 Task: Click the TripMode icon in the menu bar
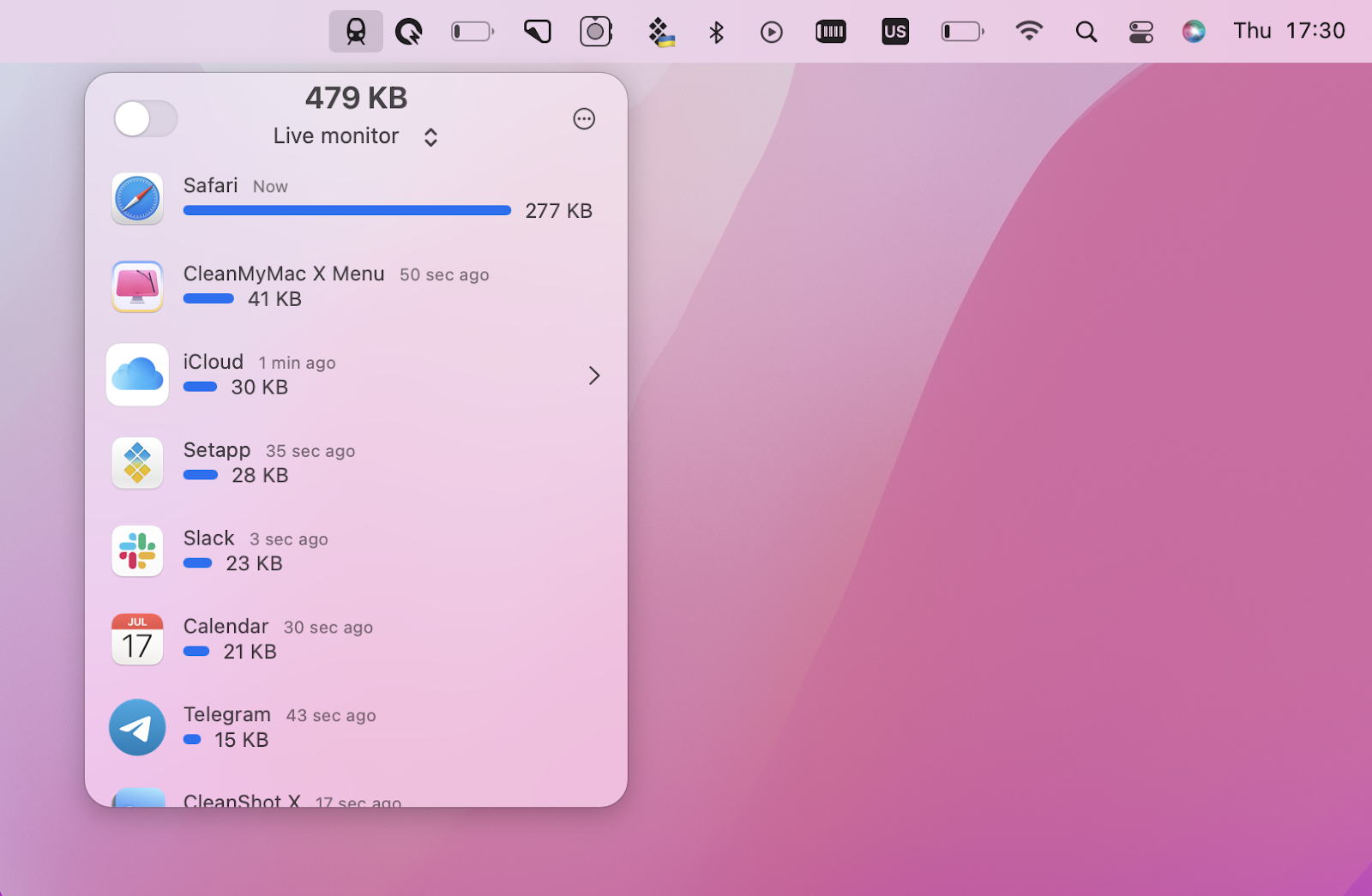coord(356,32)
